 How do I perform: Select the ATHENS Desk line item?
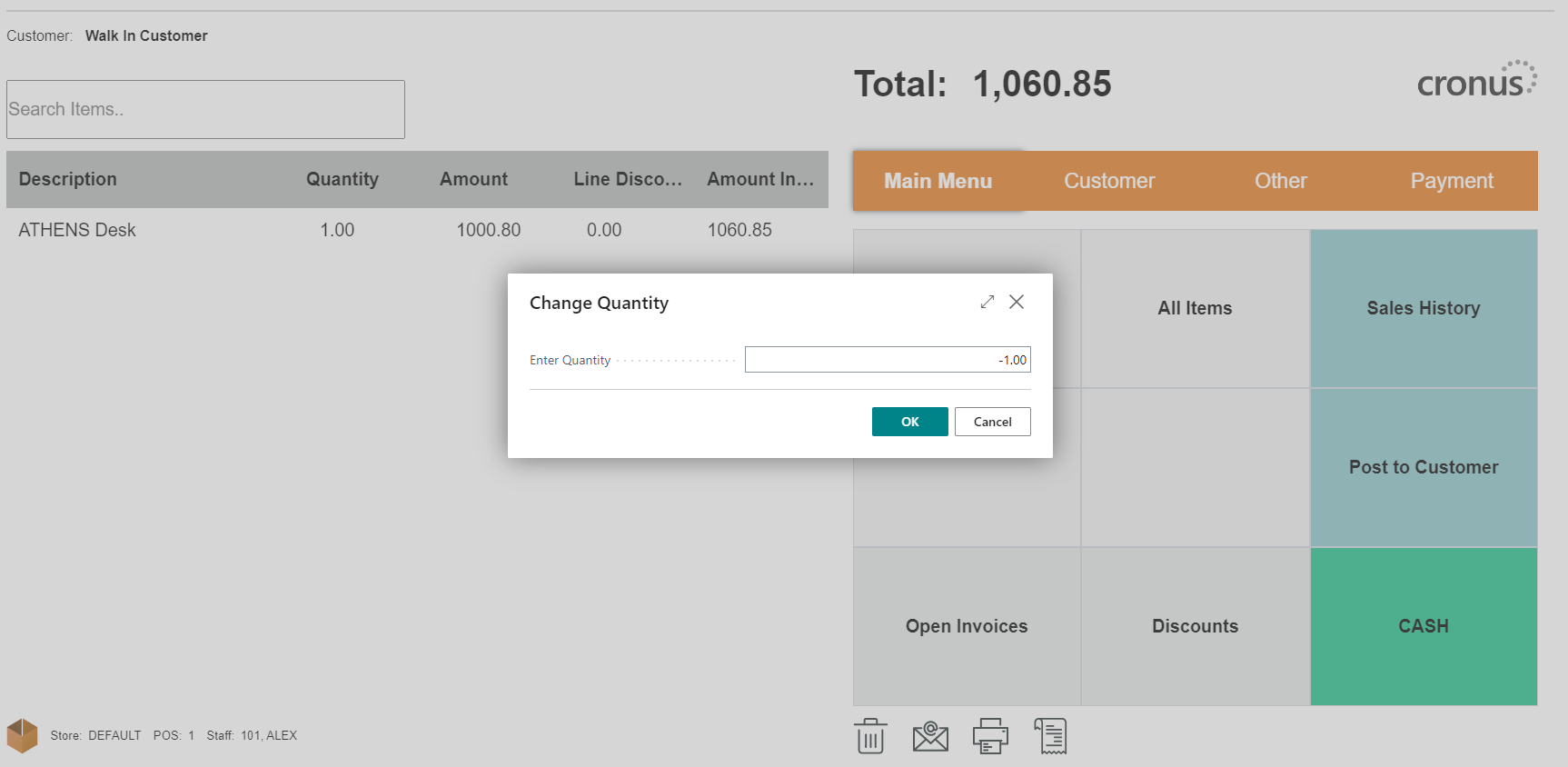77,230
